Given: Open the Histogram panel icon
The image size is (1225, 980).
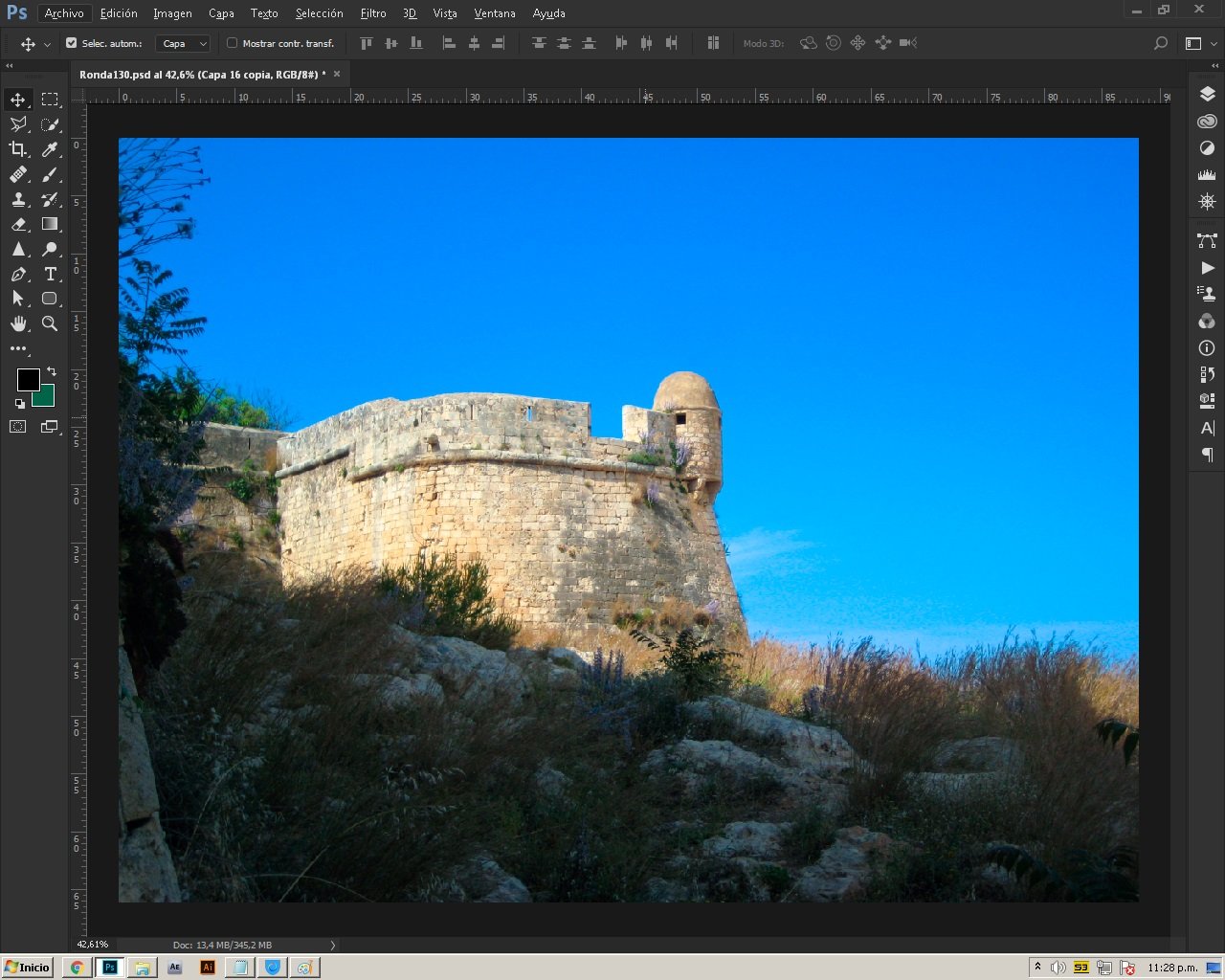Looking at the screenshot, I should click(1207, 175).
